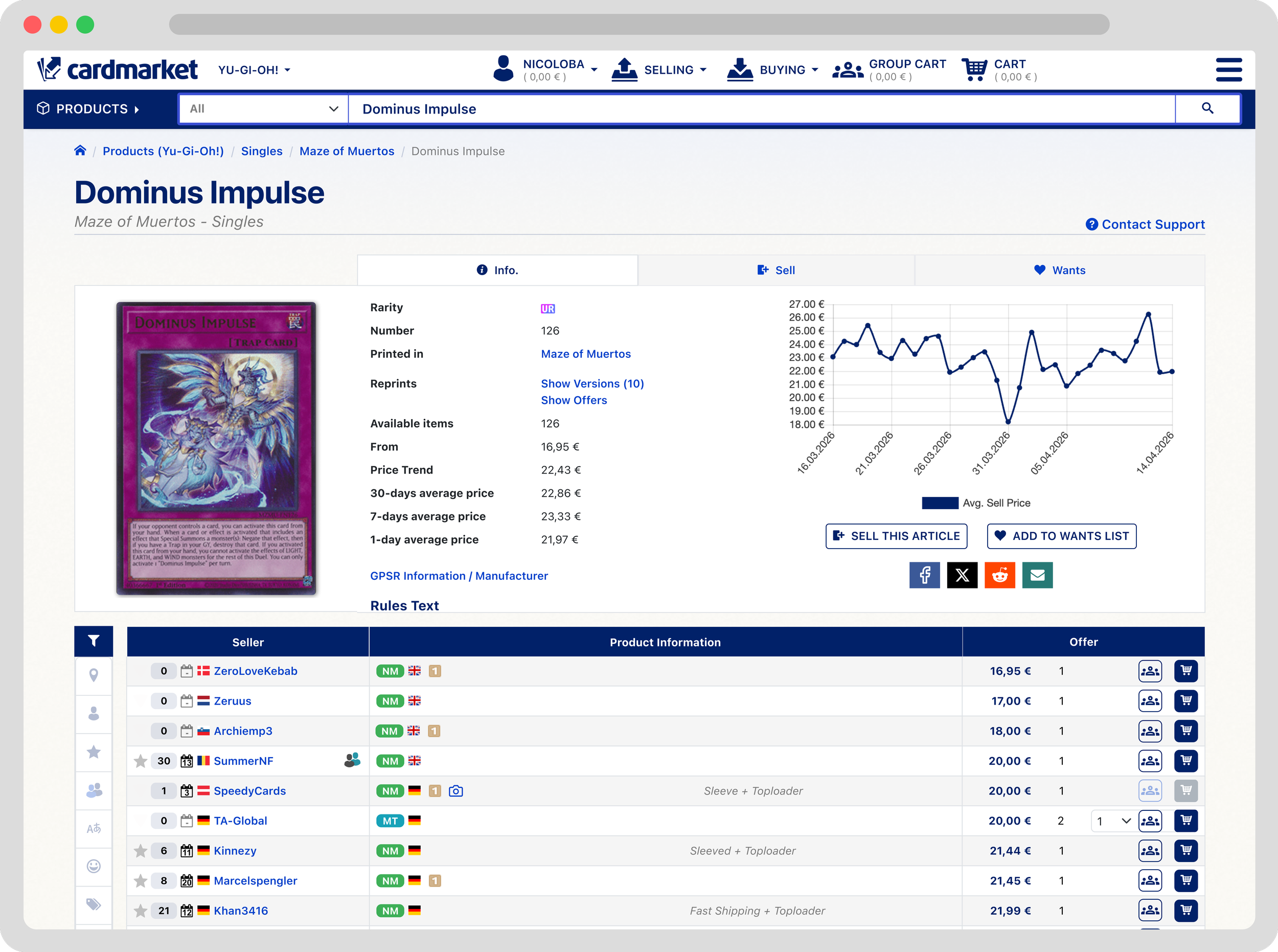
Task: Add ZeroLoveKebab's offer to the cart
Action: (x=1186, y=671)
